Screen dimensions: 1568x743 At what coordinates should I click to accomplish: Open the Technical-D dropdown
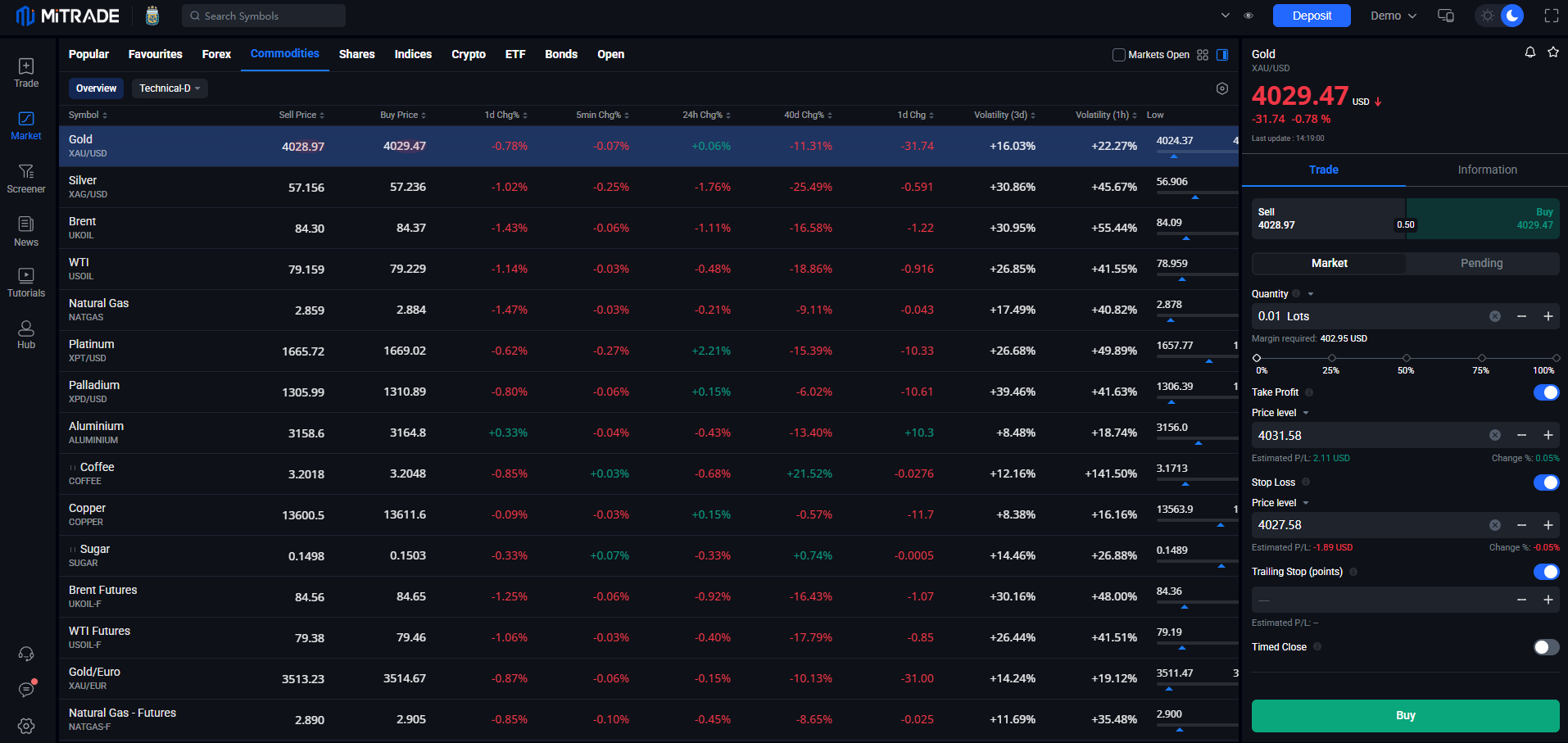170,88
